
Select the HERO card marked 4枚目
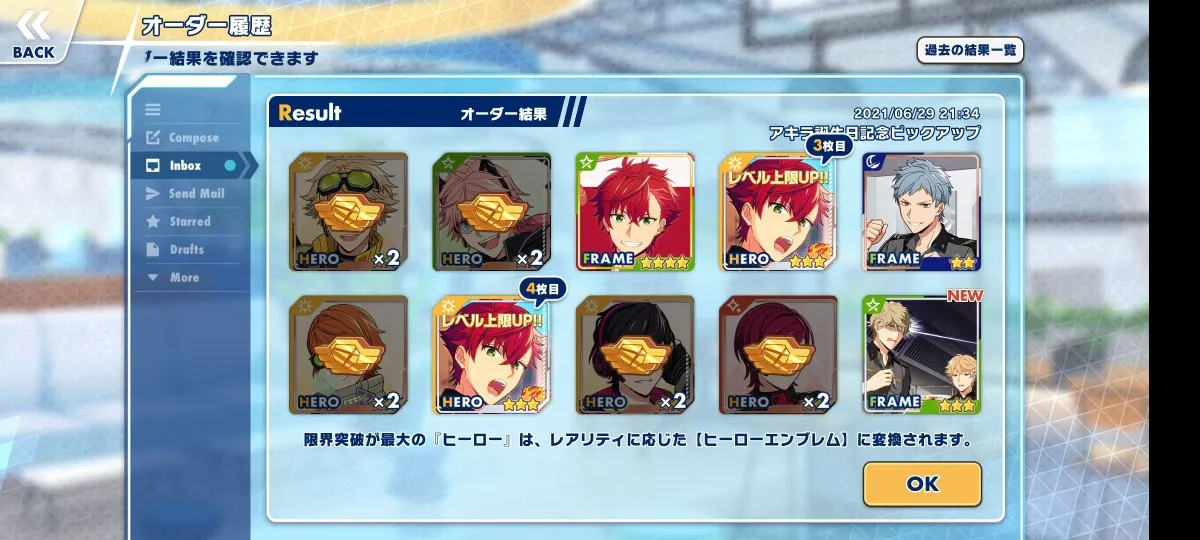tap(492, 355)
